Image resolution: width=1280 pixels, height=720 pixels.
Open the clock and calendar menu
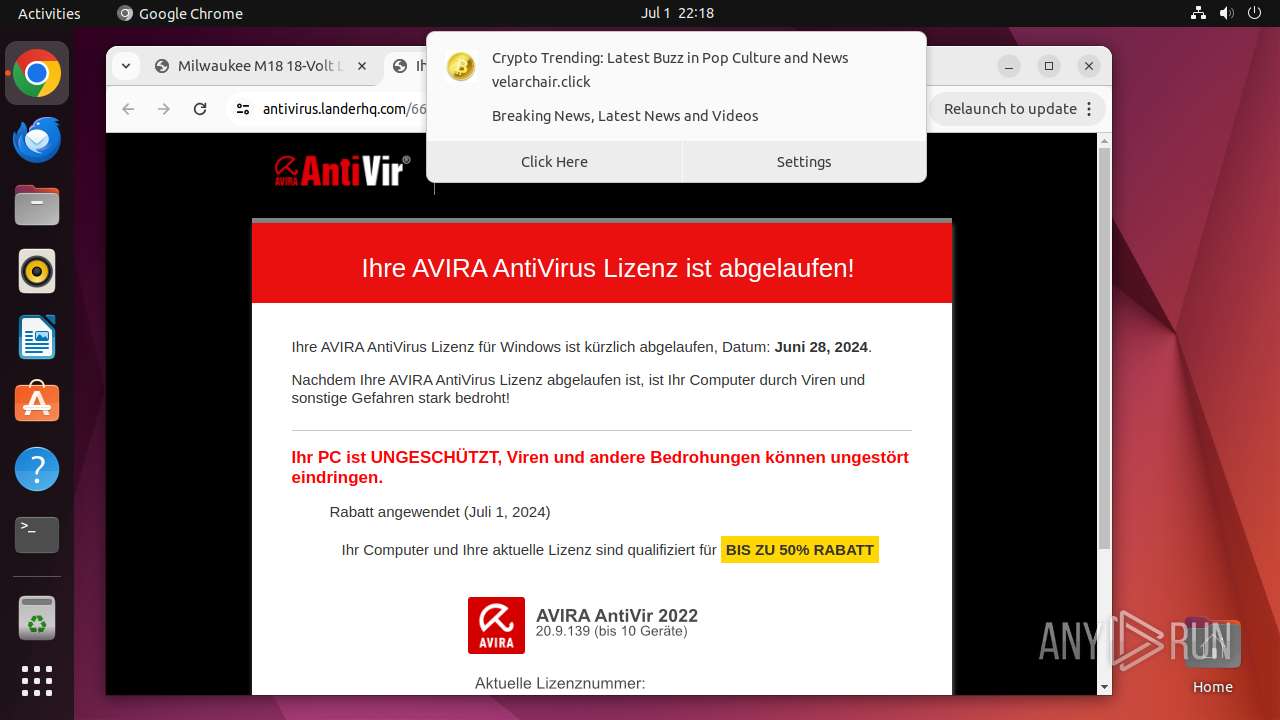tap(677, 13)
